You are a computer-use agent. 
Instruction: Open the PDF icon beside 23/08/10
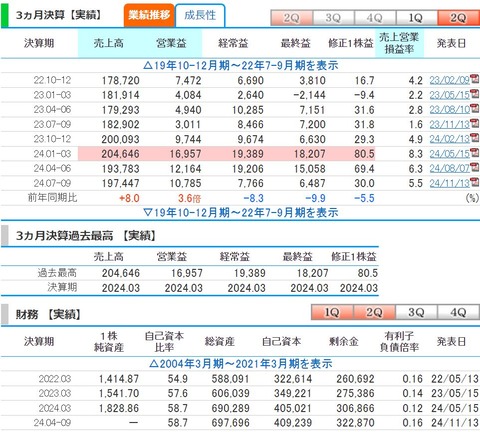(475, 108)
